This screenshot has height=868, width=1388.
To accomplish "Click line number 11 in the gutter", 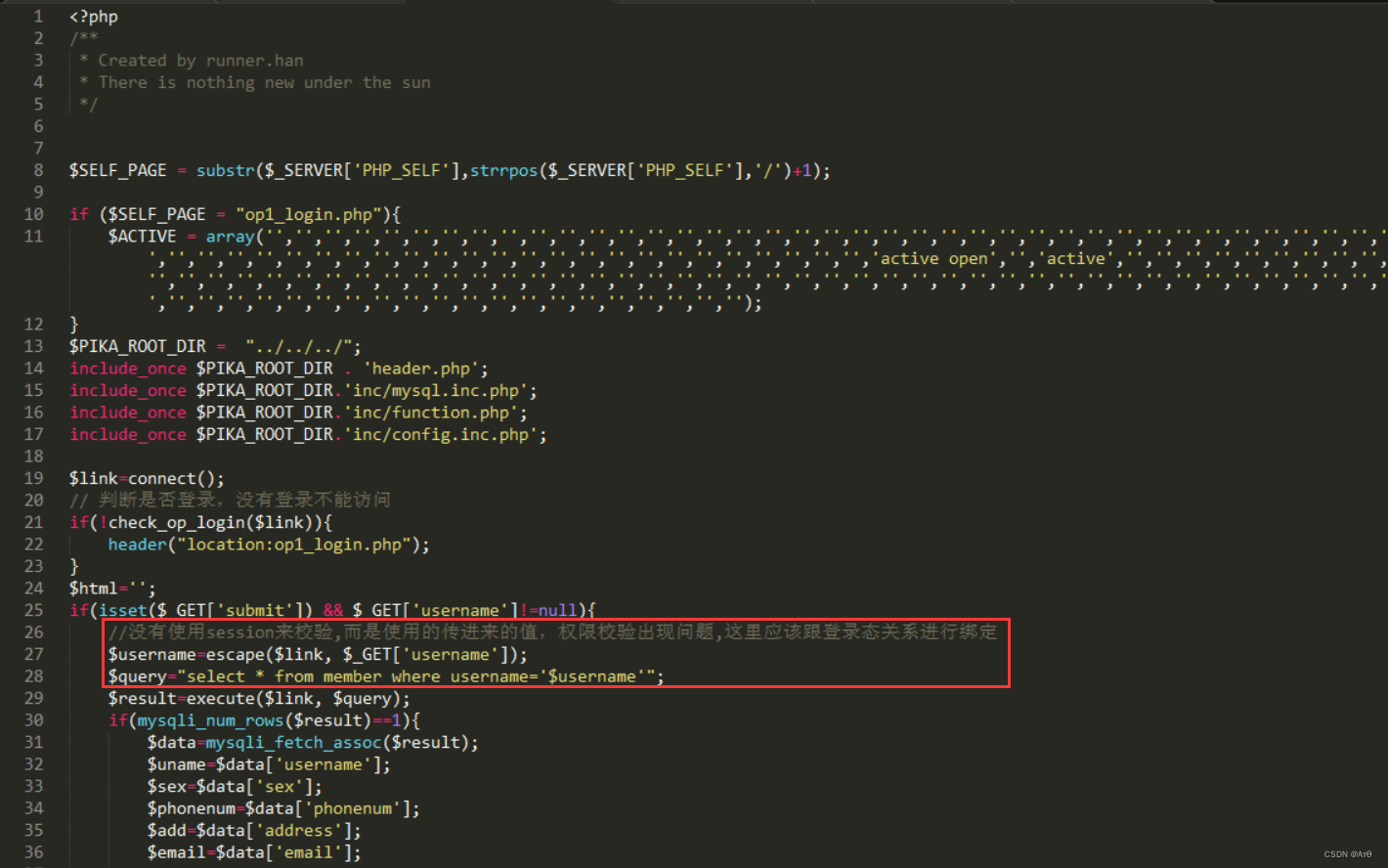I will 34,236.
